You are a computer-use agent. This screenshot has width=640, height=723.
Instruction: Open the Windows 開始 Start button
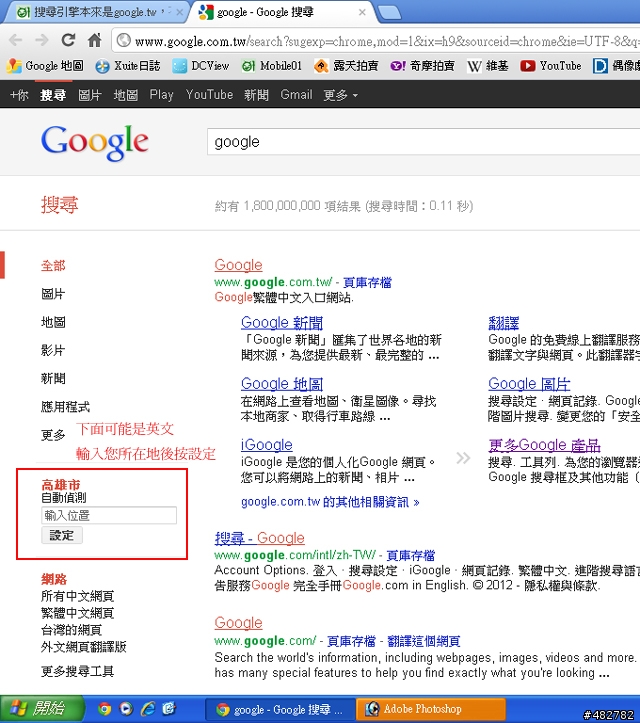41,708
